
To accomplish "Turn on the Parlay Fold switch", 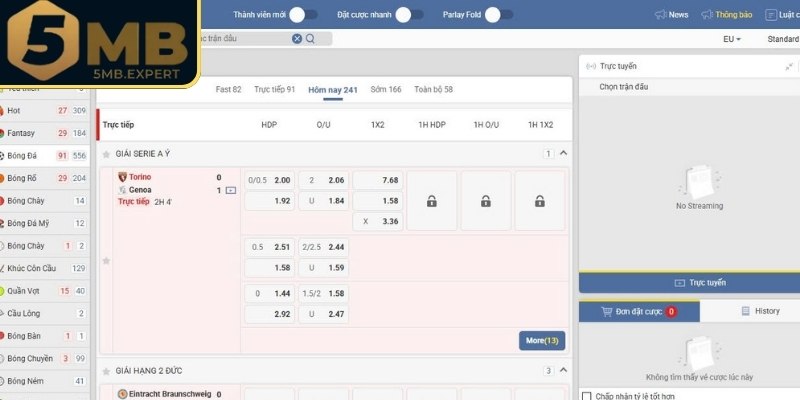I will click(x=505, y=15).
